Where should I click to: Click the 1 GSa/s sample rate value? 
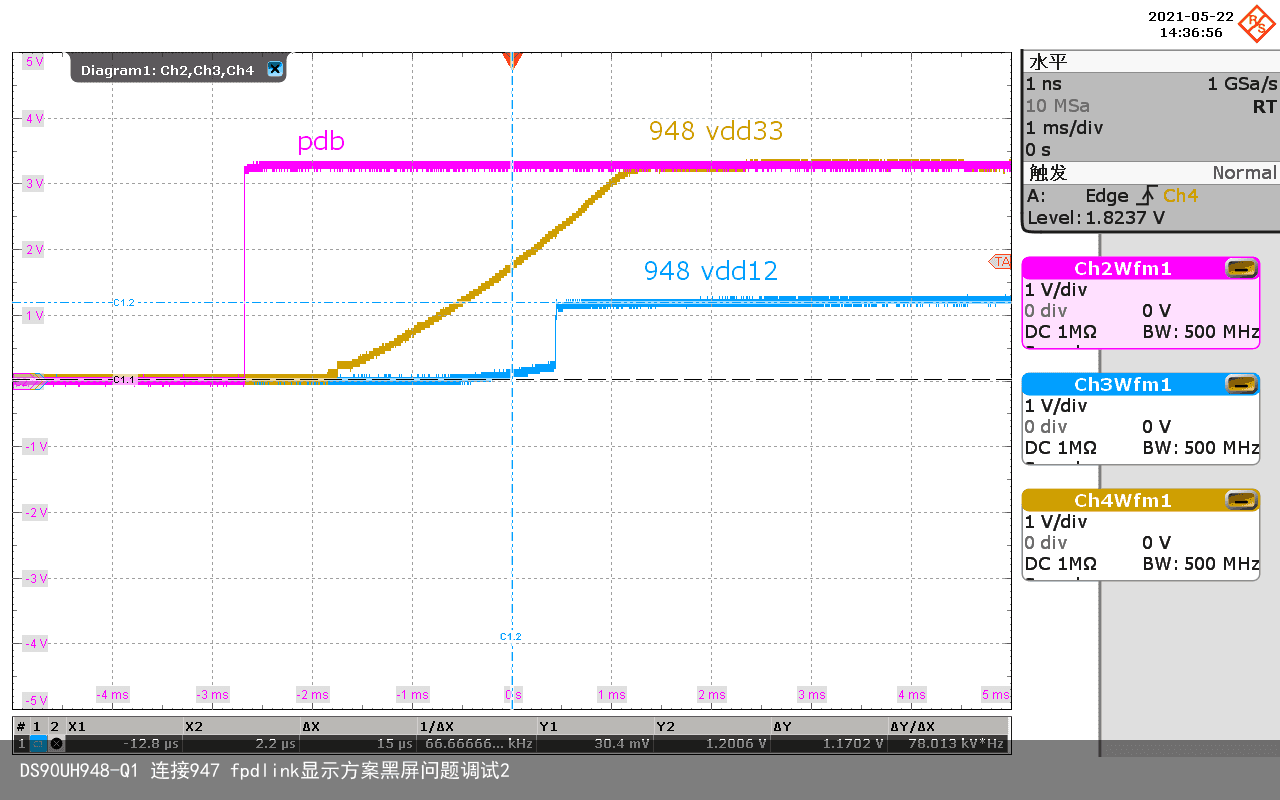(1242, 84)
